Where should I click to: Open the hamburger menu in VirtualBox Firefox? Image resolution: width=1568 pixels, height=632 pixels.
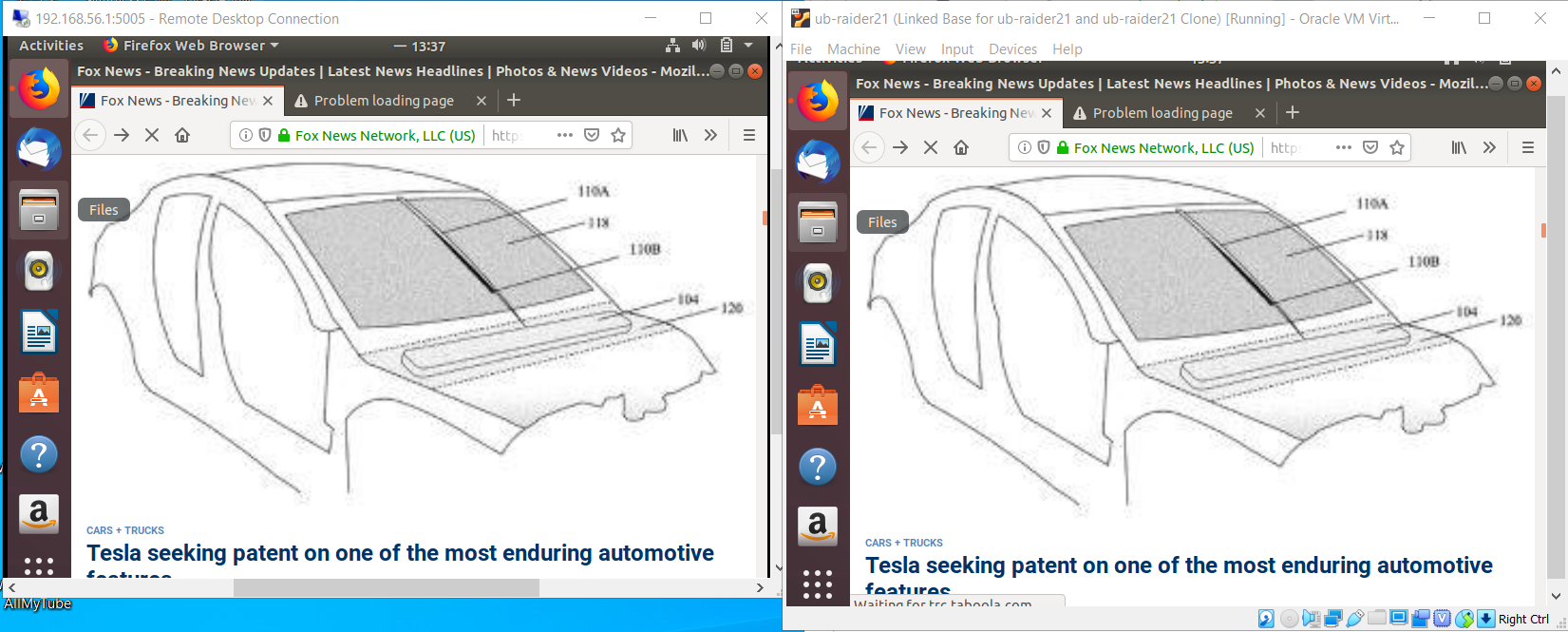[x=1528, y=147]
